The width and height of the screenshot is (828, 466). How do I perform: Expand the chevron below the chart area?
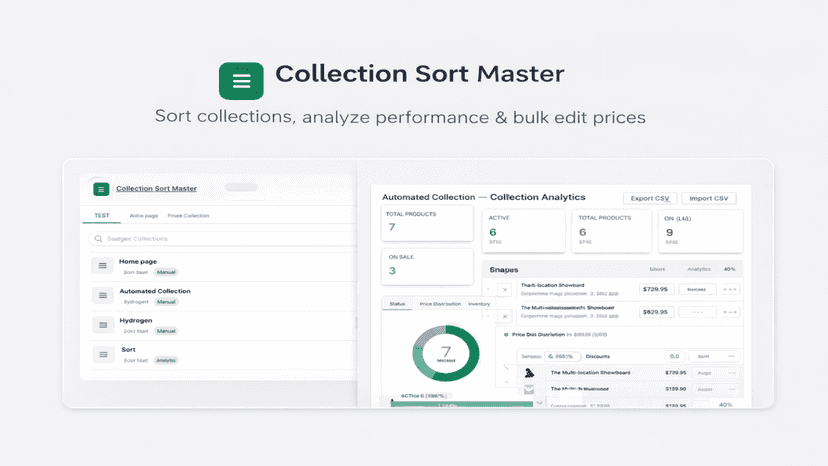pyautogui.click(x=539, y=403)
